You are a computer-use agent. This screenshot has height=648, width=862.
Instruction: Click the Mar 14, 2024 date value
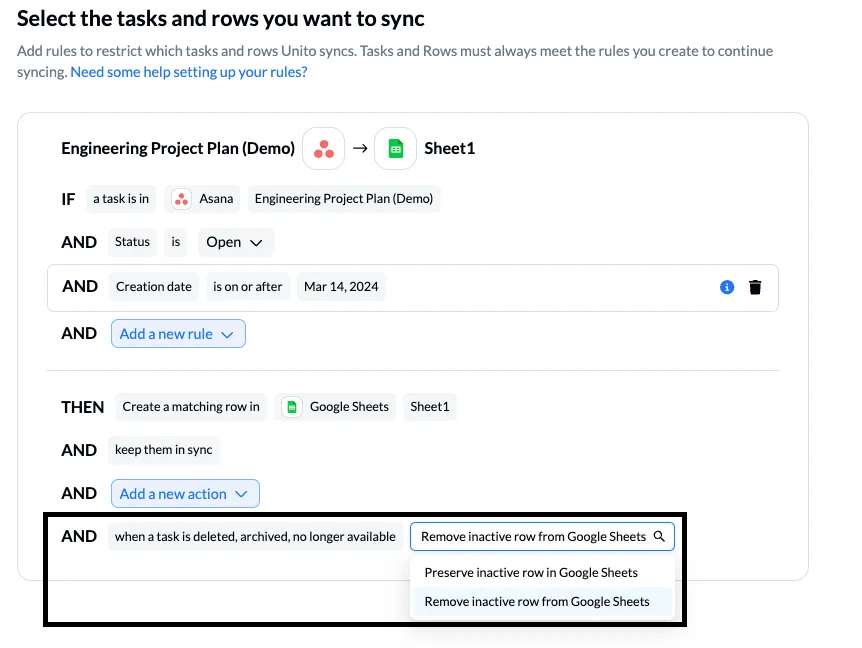341,287
